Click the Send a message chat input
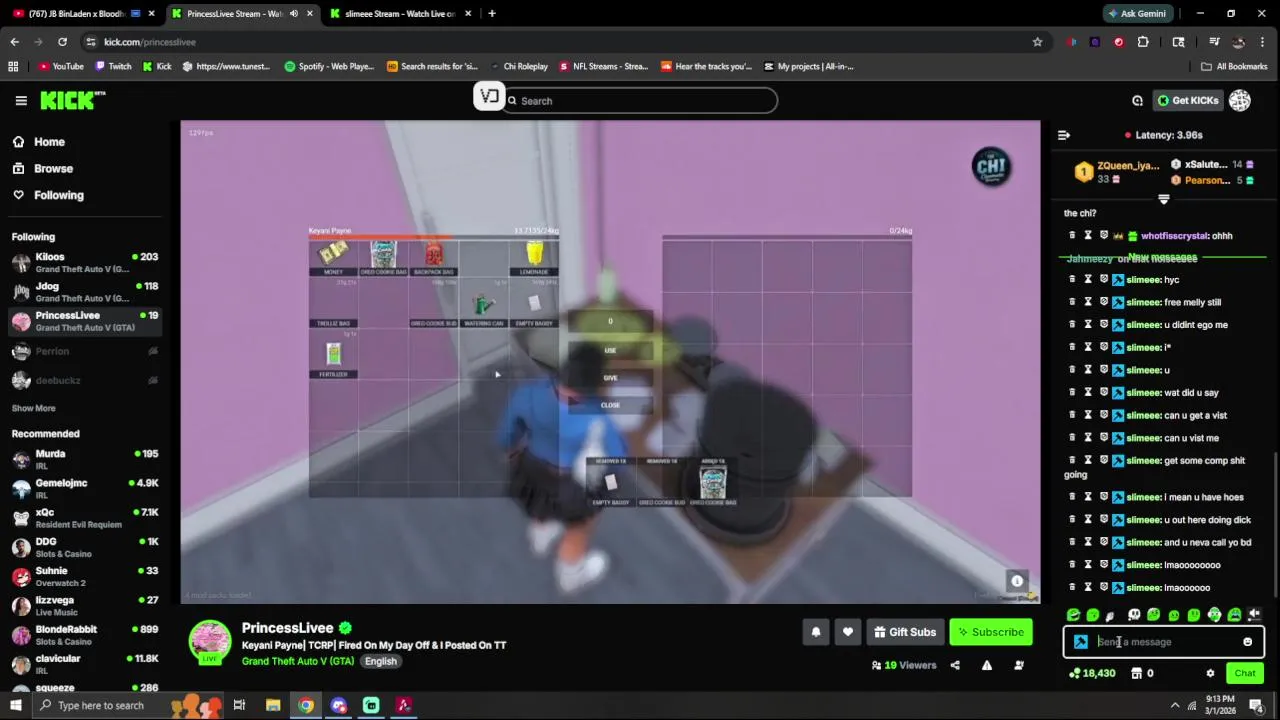The width and height of the screenshot is (1280, 720). click(1165, 642)
